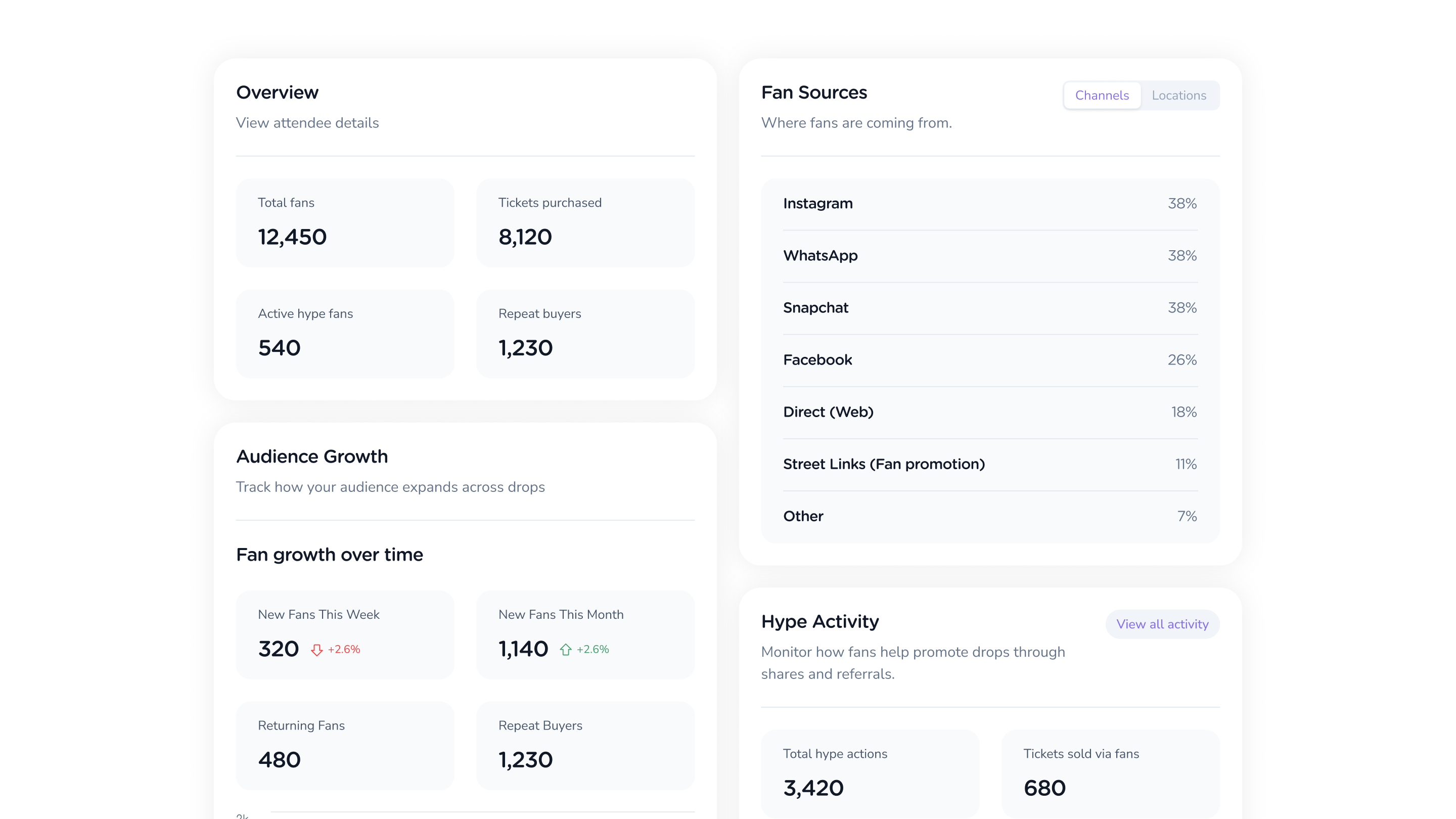This screenshot has height=819, width=1456.
Task: Click the Hype Activity heading
Action: (x=820, y=622)
